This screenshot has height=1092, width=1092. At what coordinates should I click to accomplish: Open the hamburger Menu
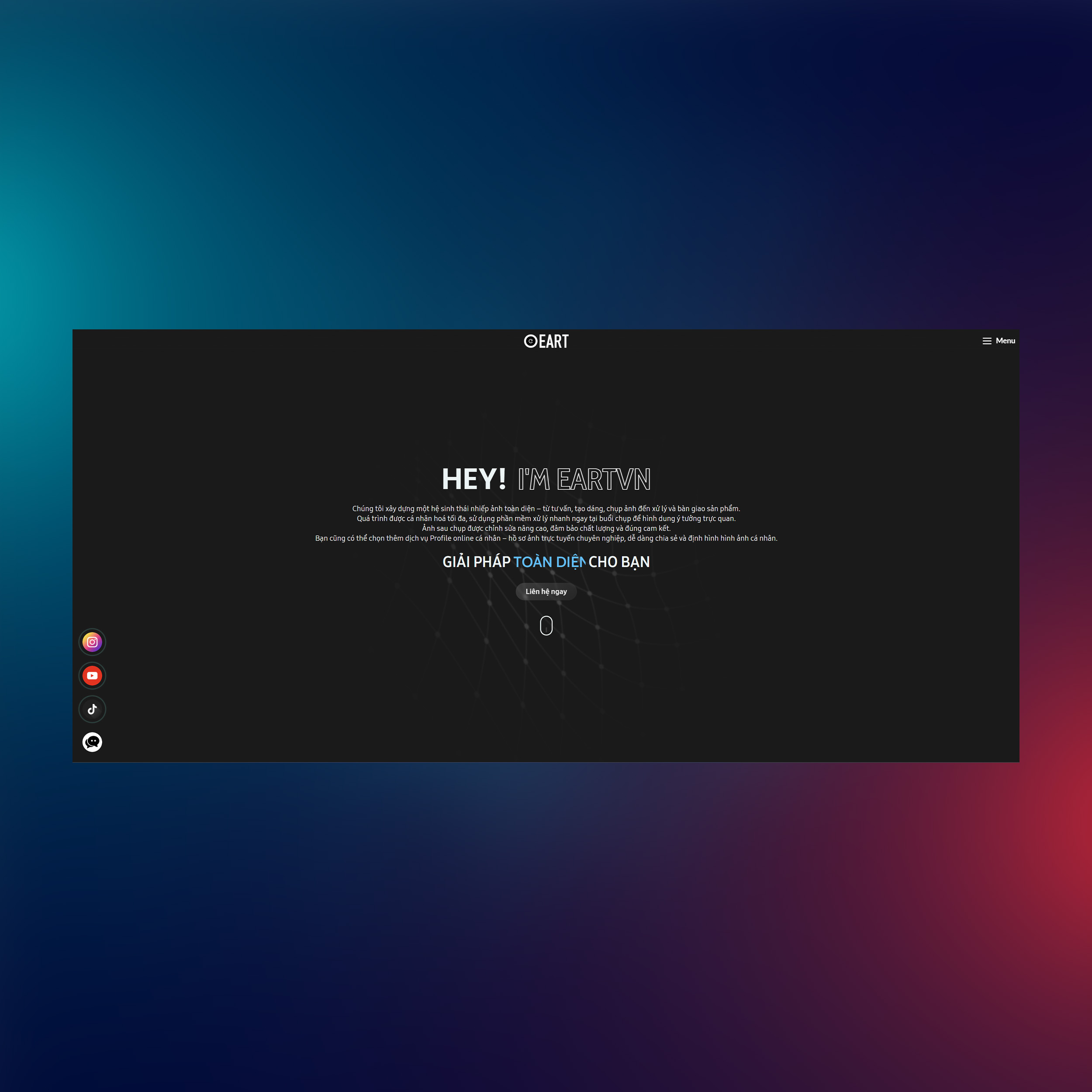point(998,341)
